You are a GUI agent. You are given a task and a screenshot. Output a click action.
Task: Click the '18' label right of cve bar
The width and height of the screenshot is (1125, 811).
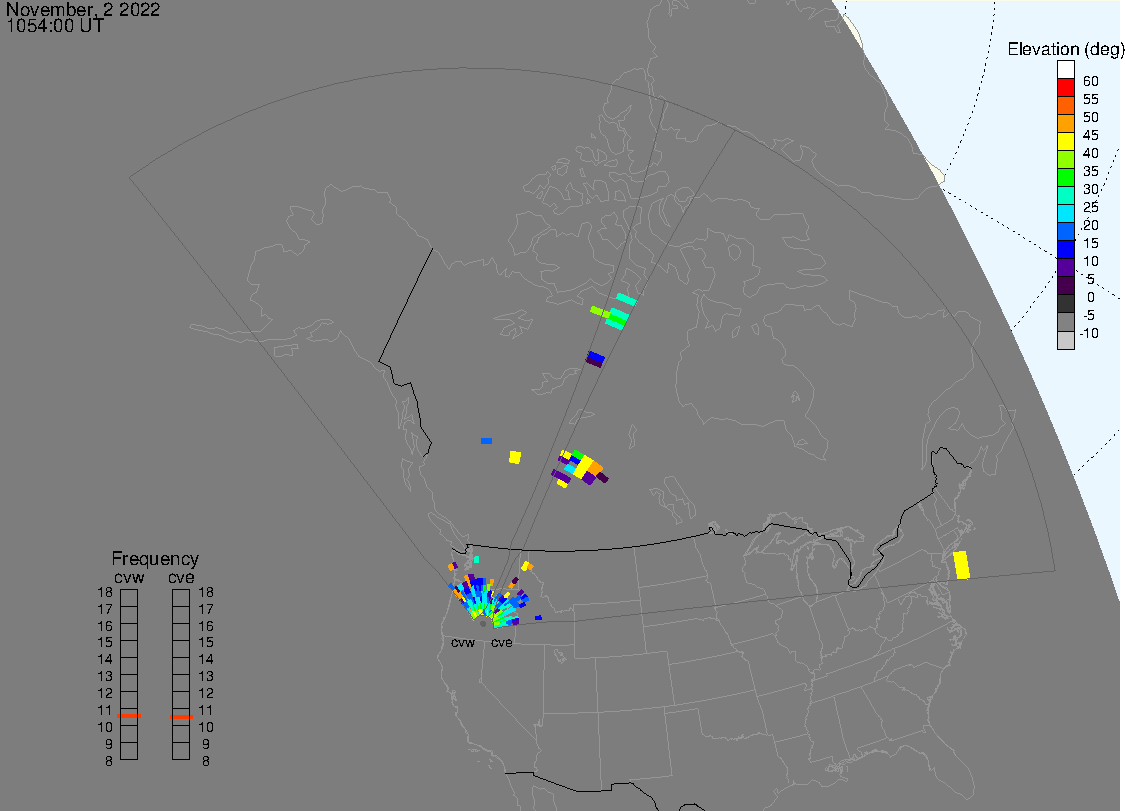coord(206,592)
